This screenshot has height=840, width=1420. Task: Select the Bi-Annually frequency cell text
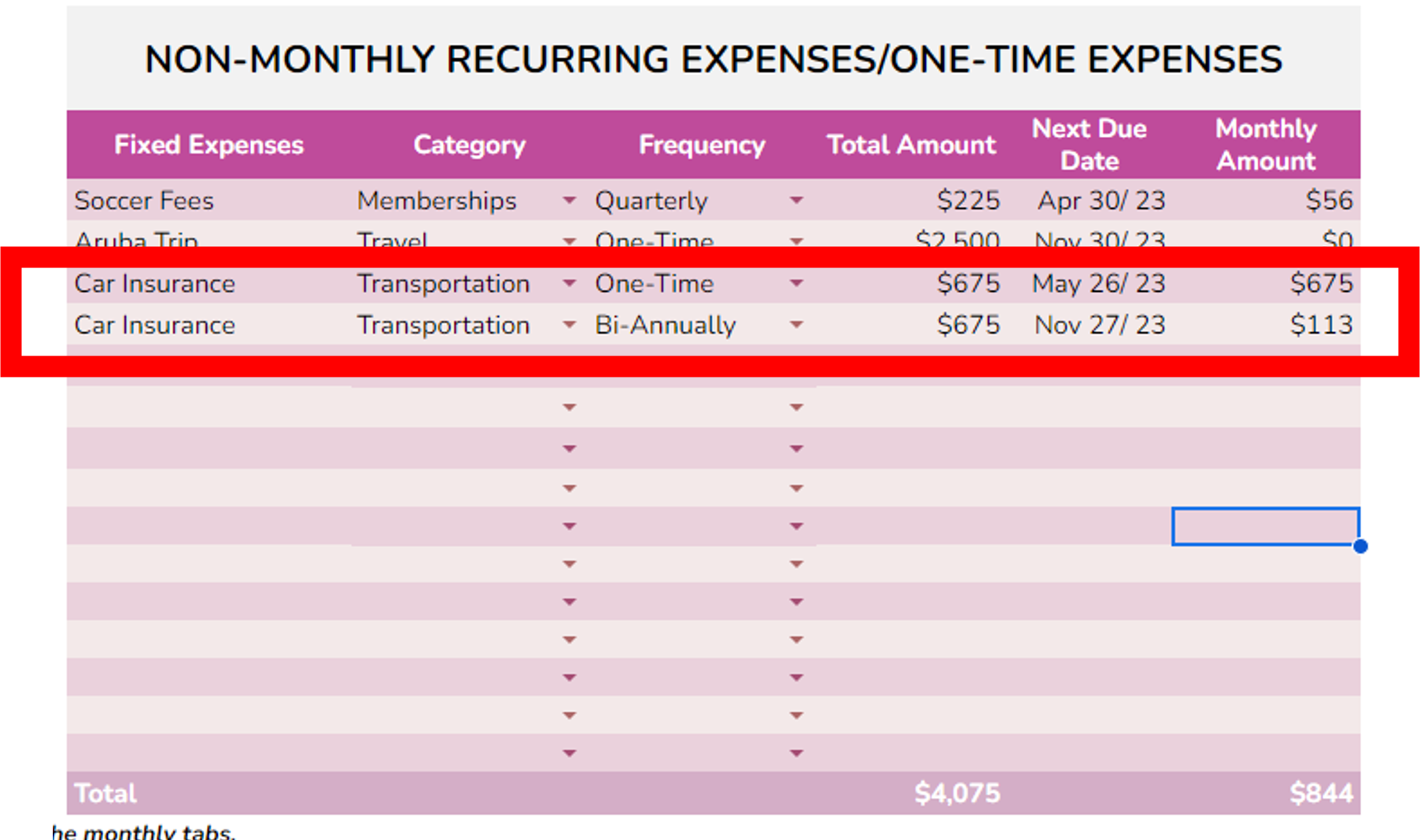coord(665,325)
